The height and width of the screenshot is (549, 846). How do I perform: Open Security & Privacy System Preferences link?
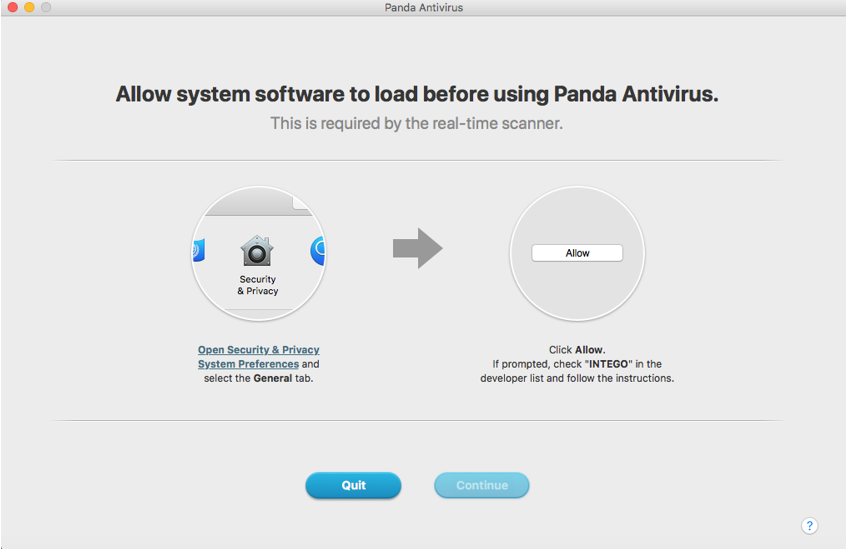(258, 356)
